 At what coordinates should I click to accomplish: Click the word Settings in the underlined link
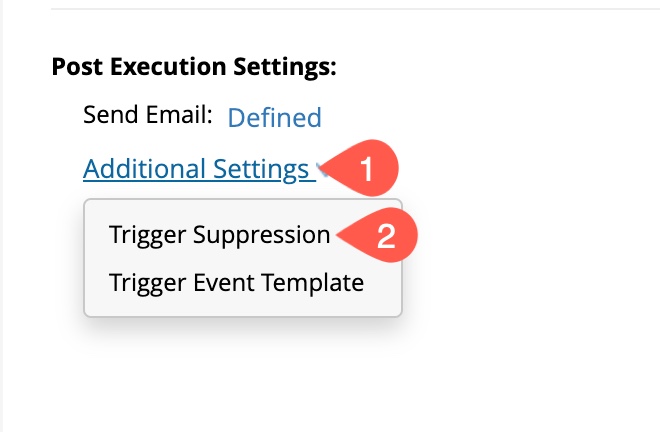click(x=260, y=169)
